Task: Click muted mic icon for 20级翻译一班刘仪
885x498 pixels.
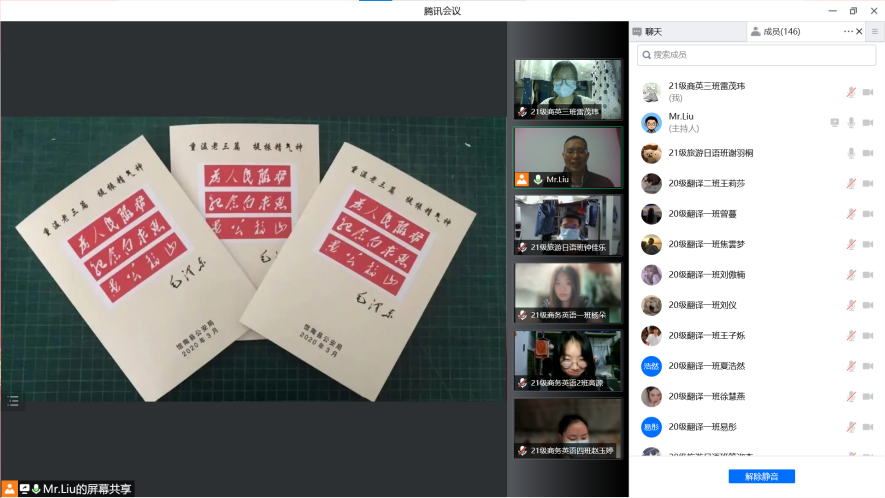Action: click(851, 306)
